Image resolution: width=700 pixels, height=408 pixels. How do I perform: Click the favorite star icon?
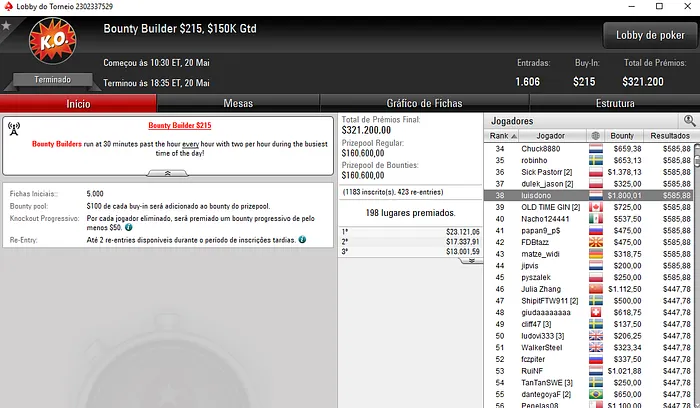pyautogui.click(x=6, y=25)
